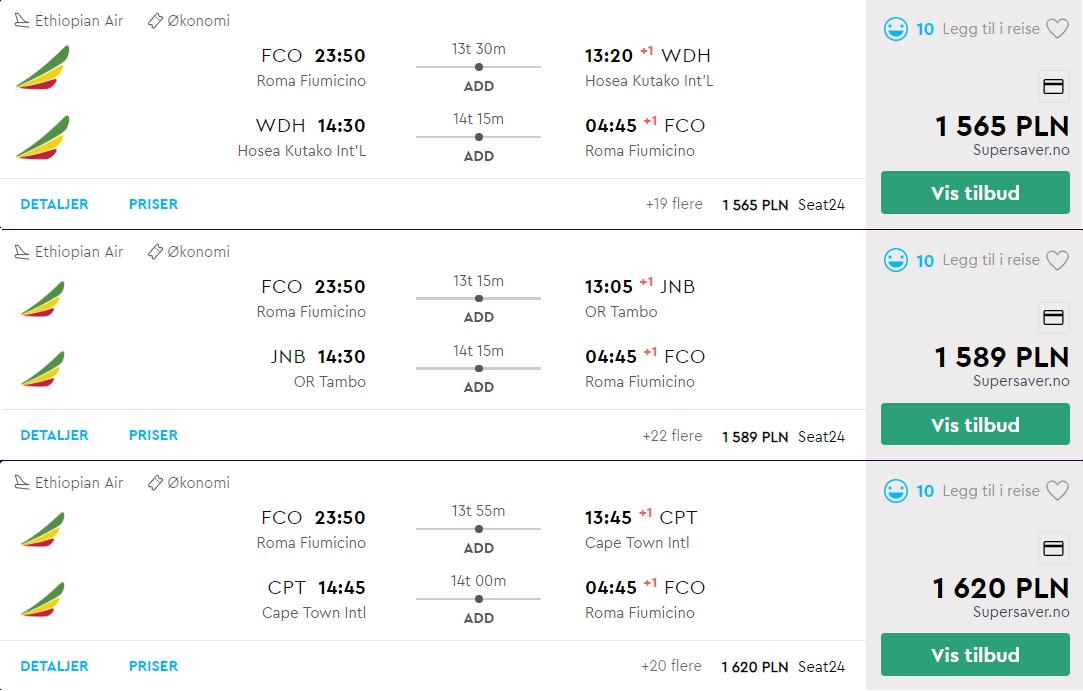This screenshot has height=691, width=1083.
Task: Click the credit card icon above 1 589 PLN
Action: 1053,317
